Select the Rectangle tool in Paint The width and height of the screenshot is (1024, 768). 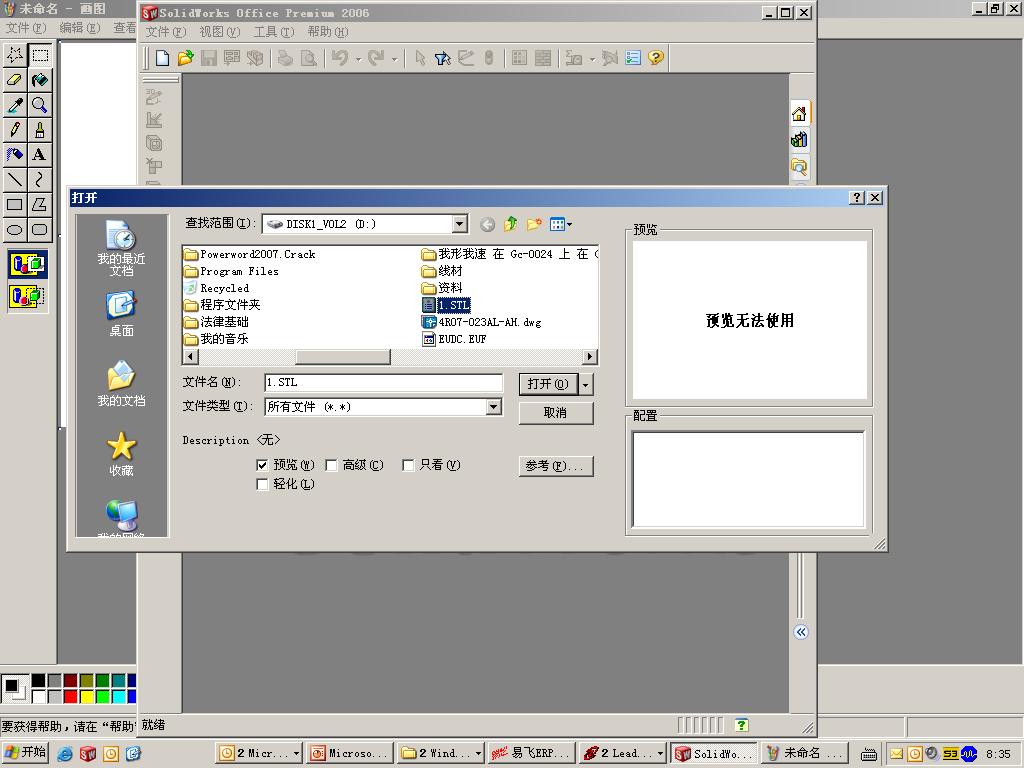(x=15, y=204)
